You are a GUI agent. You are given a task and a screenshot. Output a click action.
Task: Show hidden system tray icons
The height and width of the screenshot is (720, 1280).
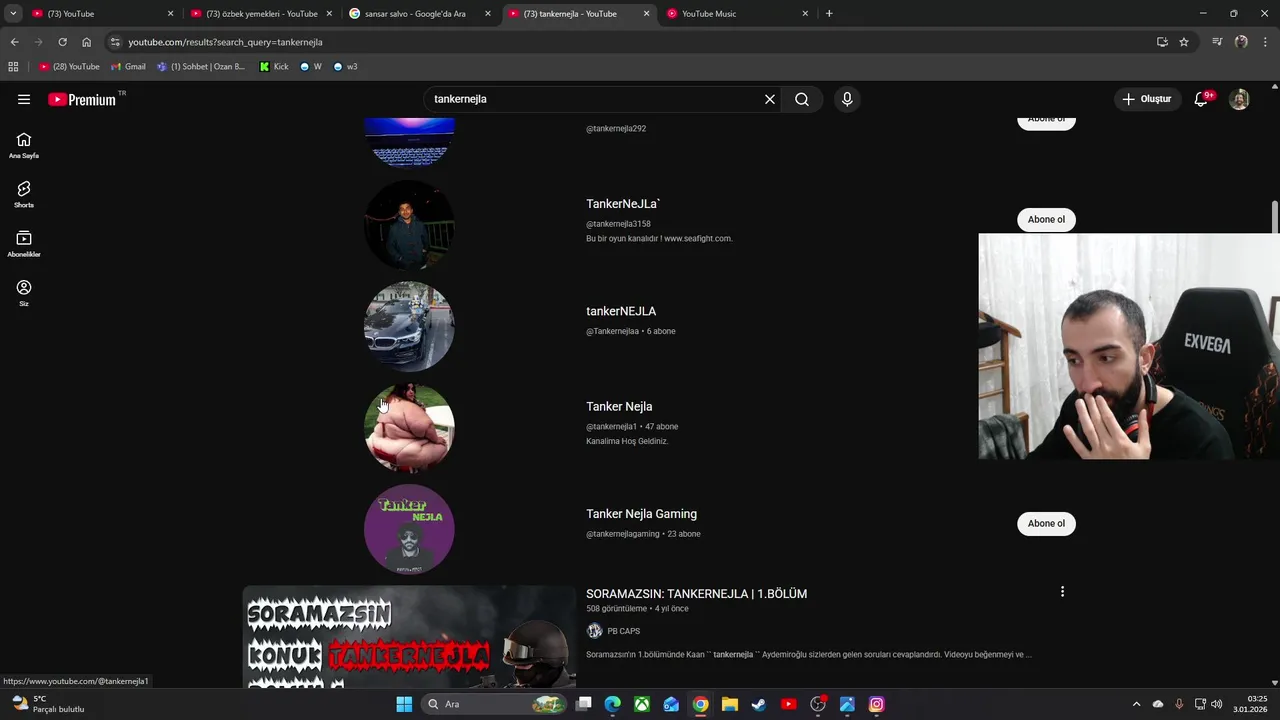coord(1136,704)
